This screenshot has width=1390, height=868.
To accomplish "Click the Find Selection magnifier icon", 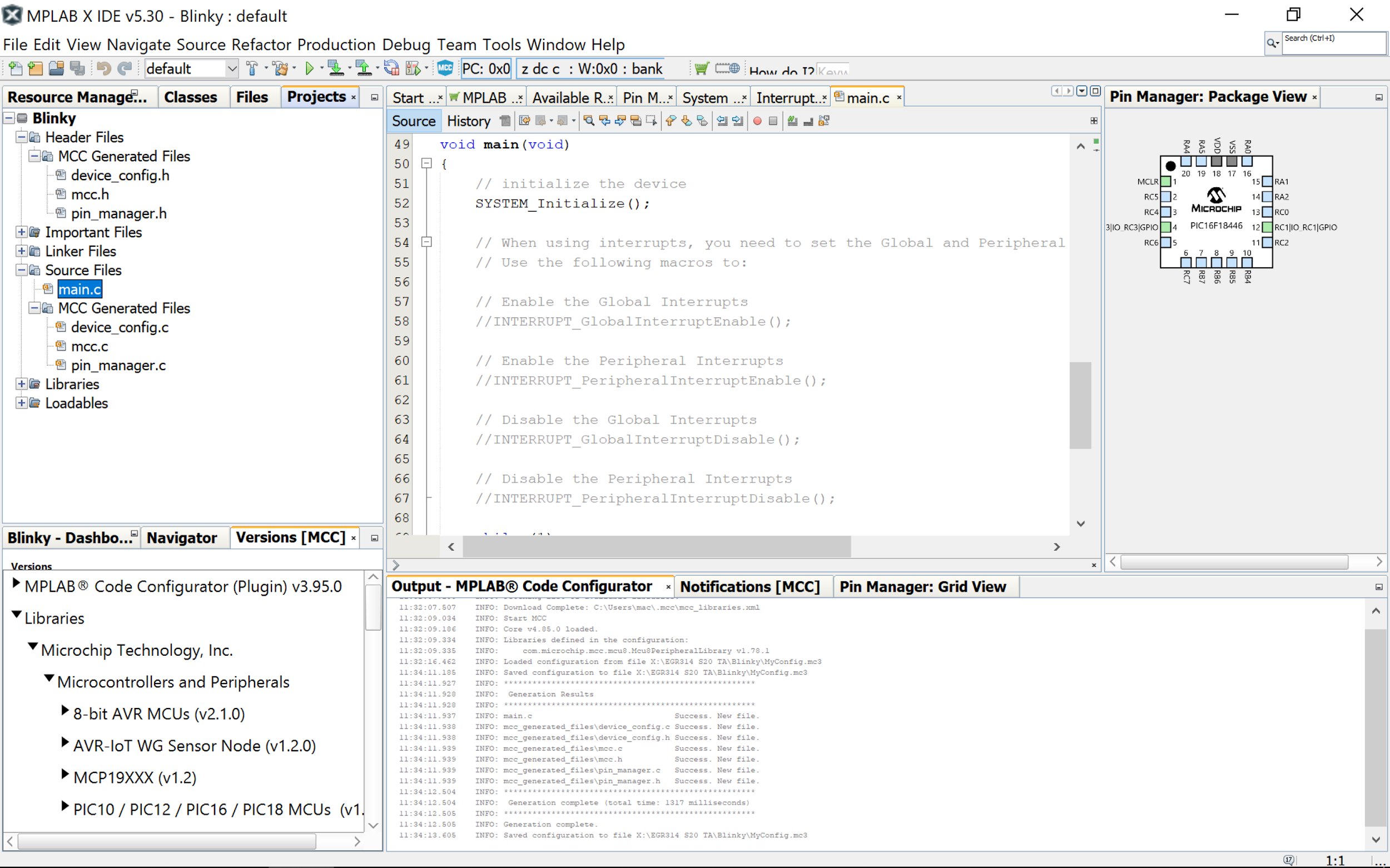I will tap(589, 121).
